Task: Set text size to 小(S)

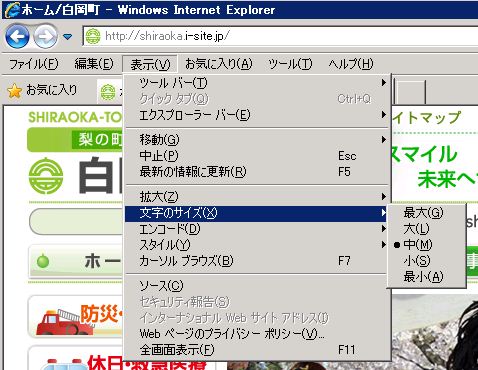Action: pyautogui.click(x=427, y=261)
